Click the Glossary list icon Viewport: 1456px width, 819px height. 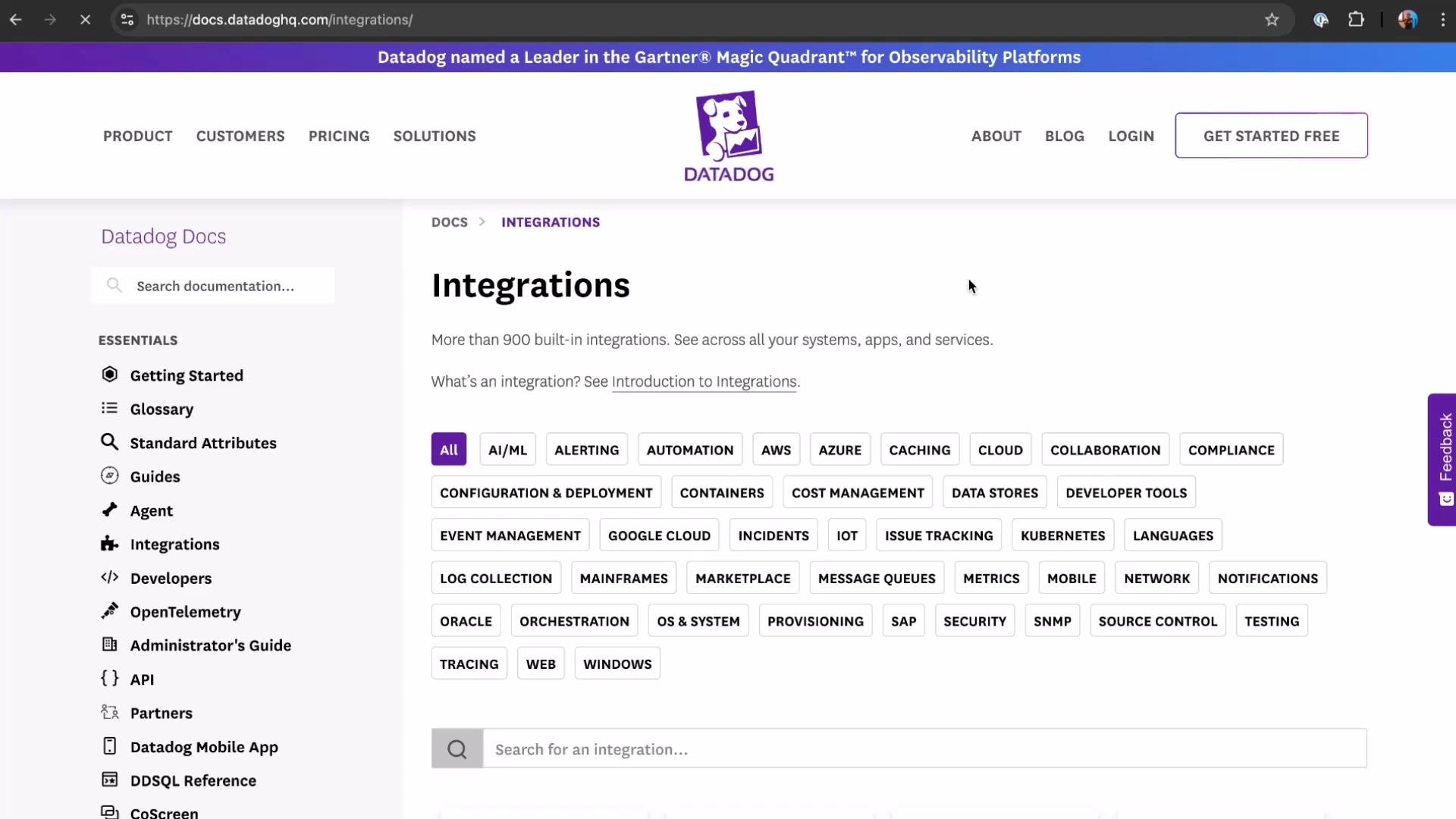(x=109, y=408)
